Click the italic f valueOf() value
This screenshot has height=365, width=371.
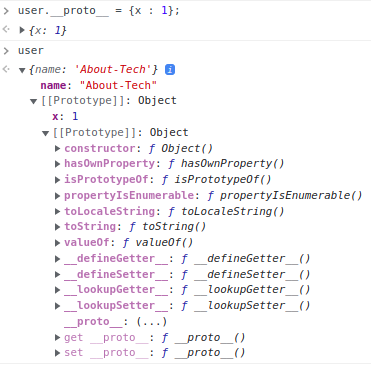[x=158, y=243]
